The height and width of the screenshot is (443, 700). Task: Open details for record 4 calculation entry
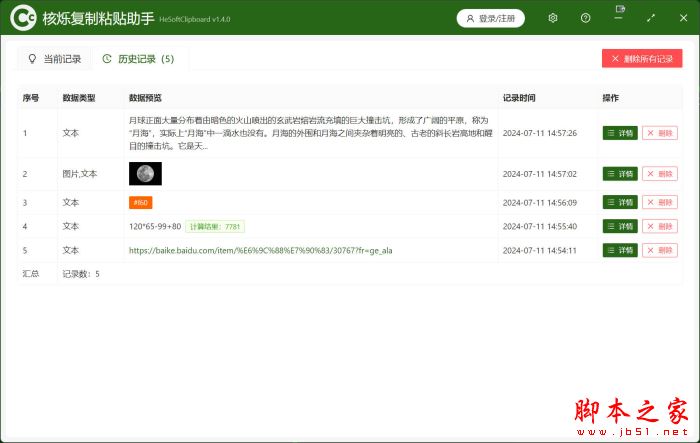[620, 226]
